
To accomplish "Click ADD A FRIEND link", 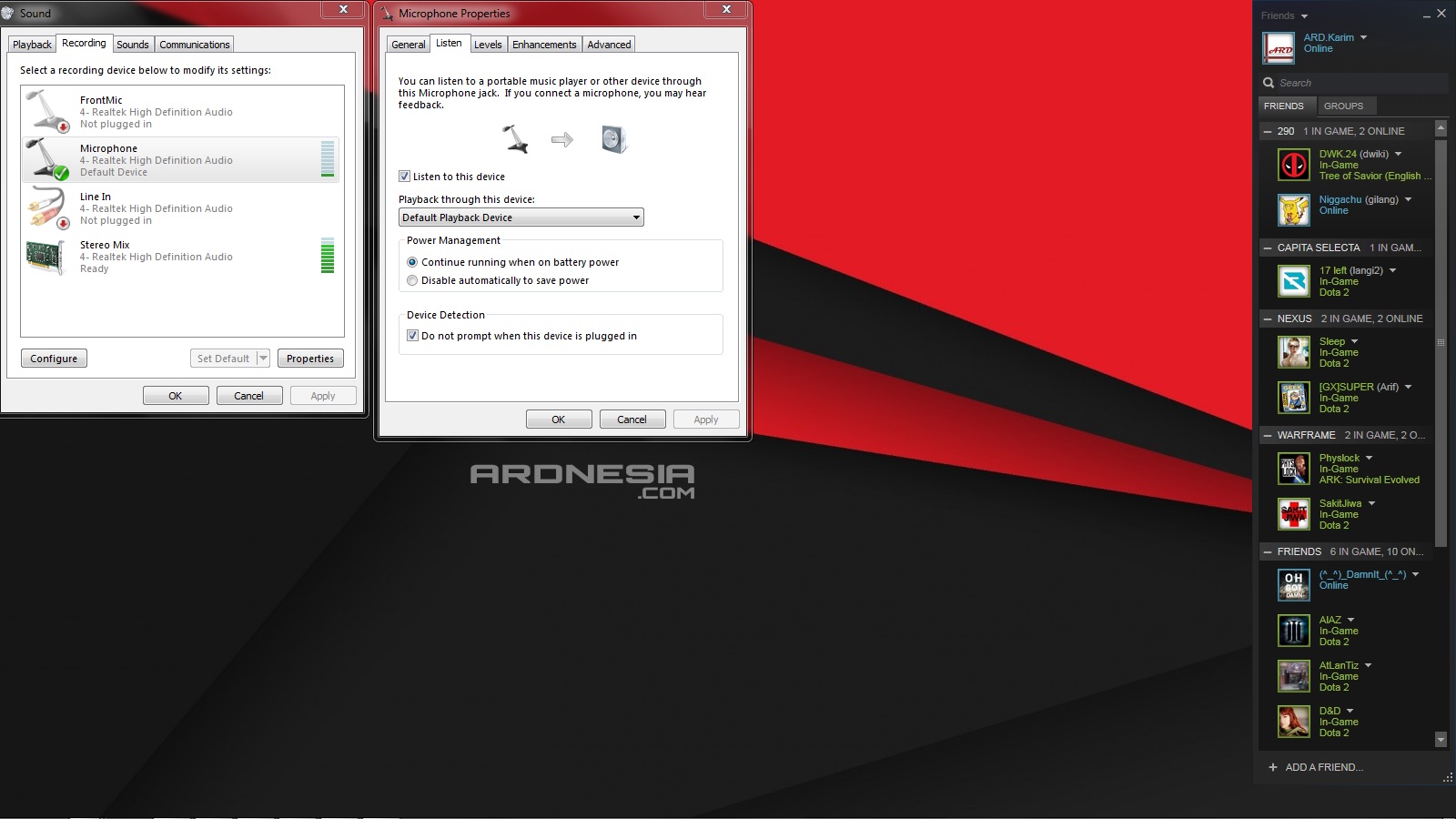I will (1324, 767).
